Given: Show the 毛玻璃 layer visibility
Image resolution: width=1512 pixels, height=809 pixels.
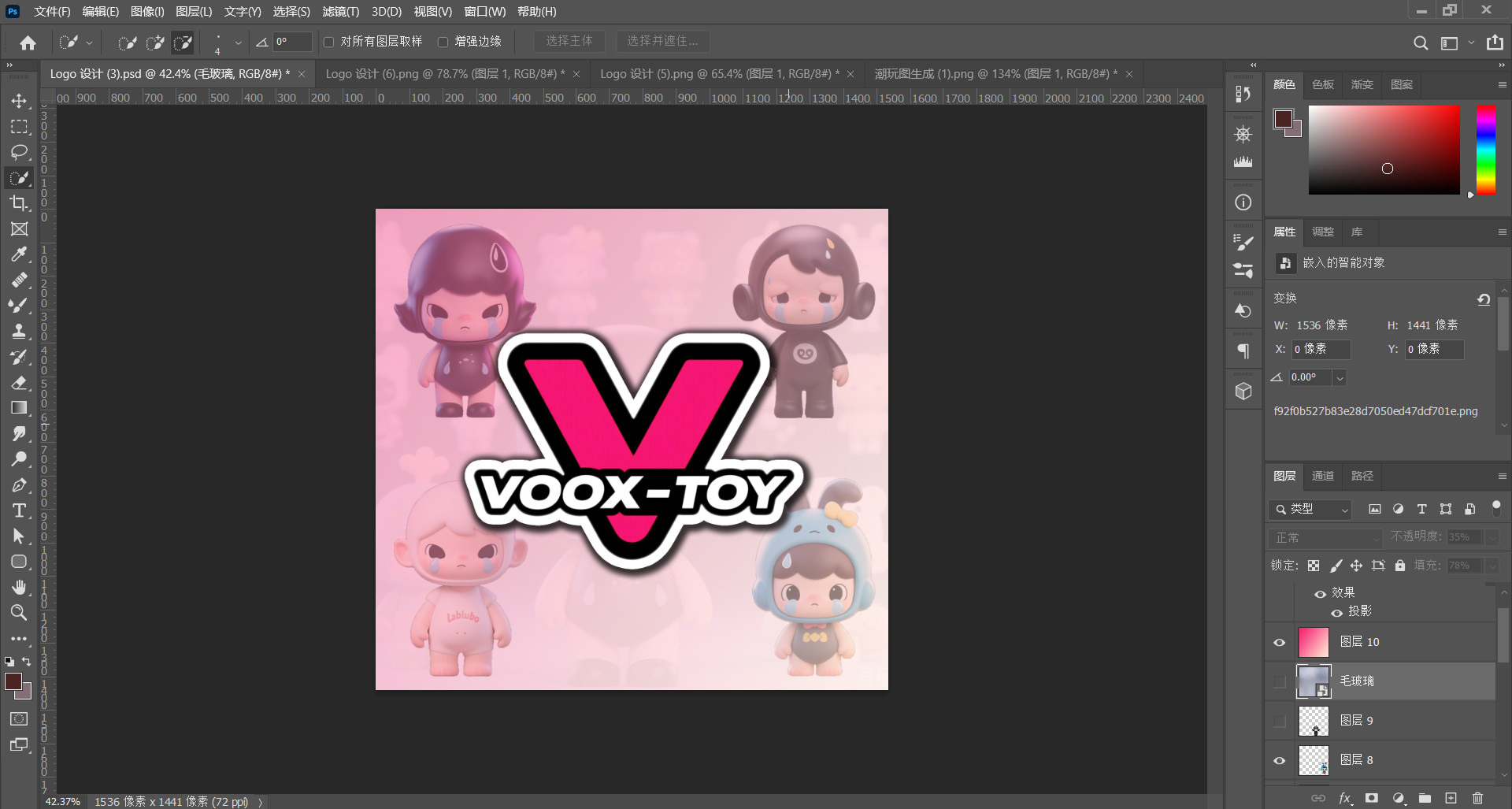Looking at the screenshot, I should 1280,681.
